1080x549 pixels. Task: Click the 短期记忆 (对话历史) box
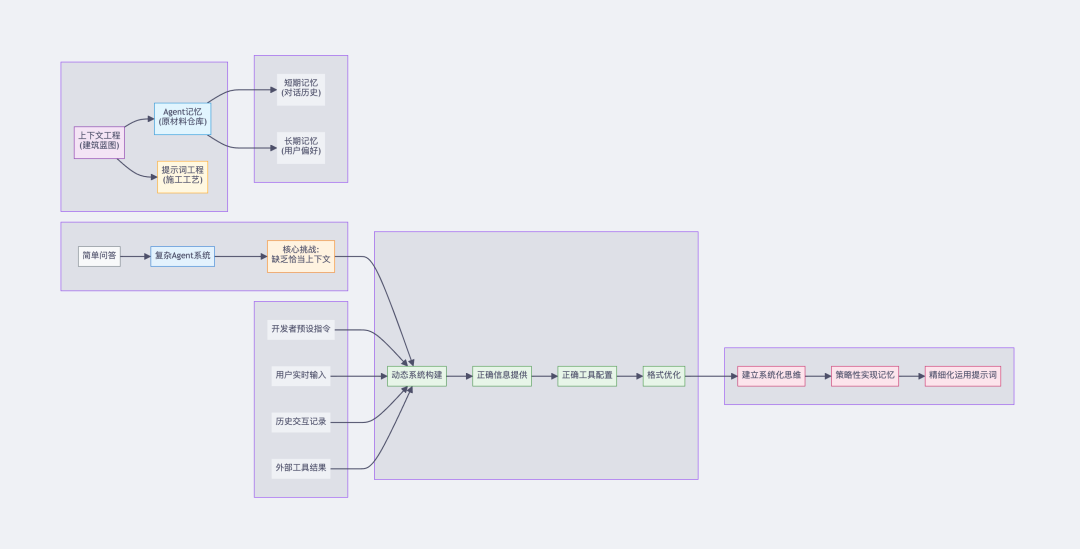coord(300,89)
